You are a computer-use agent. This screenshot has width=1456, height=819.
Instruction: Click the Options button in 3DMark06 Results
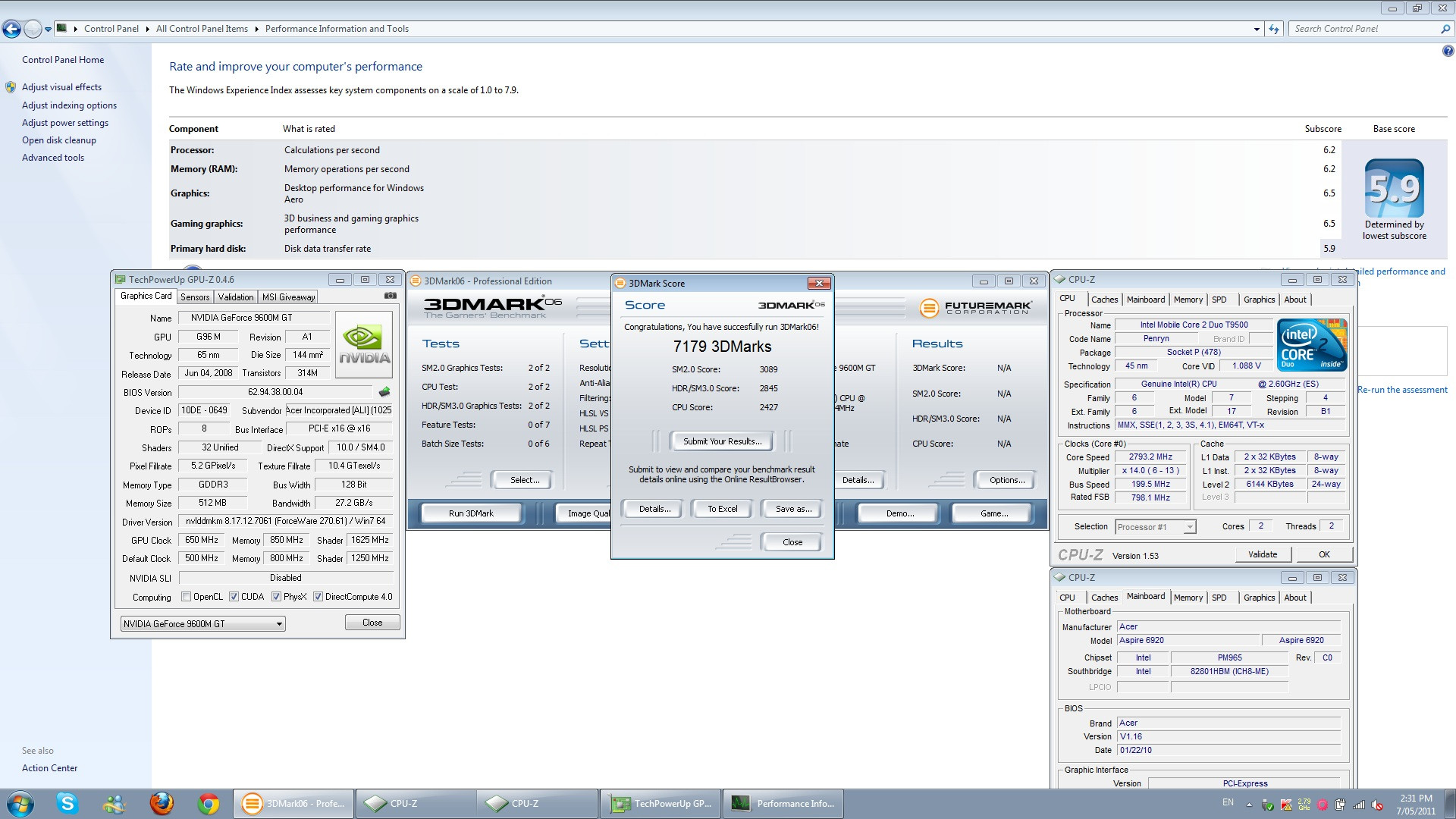(1007, 480)
